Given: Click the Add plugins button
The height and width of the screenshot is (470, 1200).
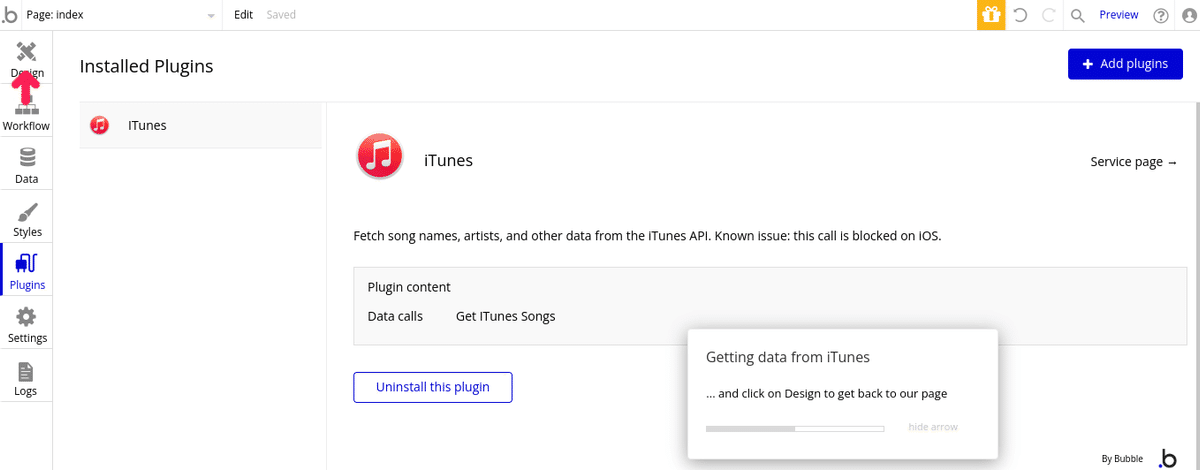Looking at the screenshot, I should [1125, 63].
